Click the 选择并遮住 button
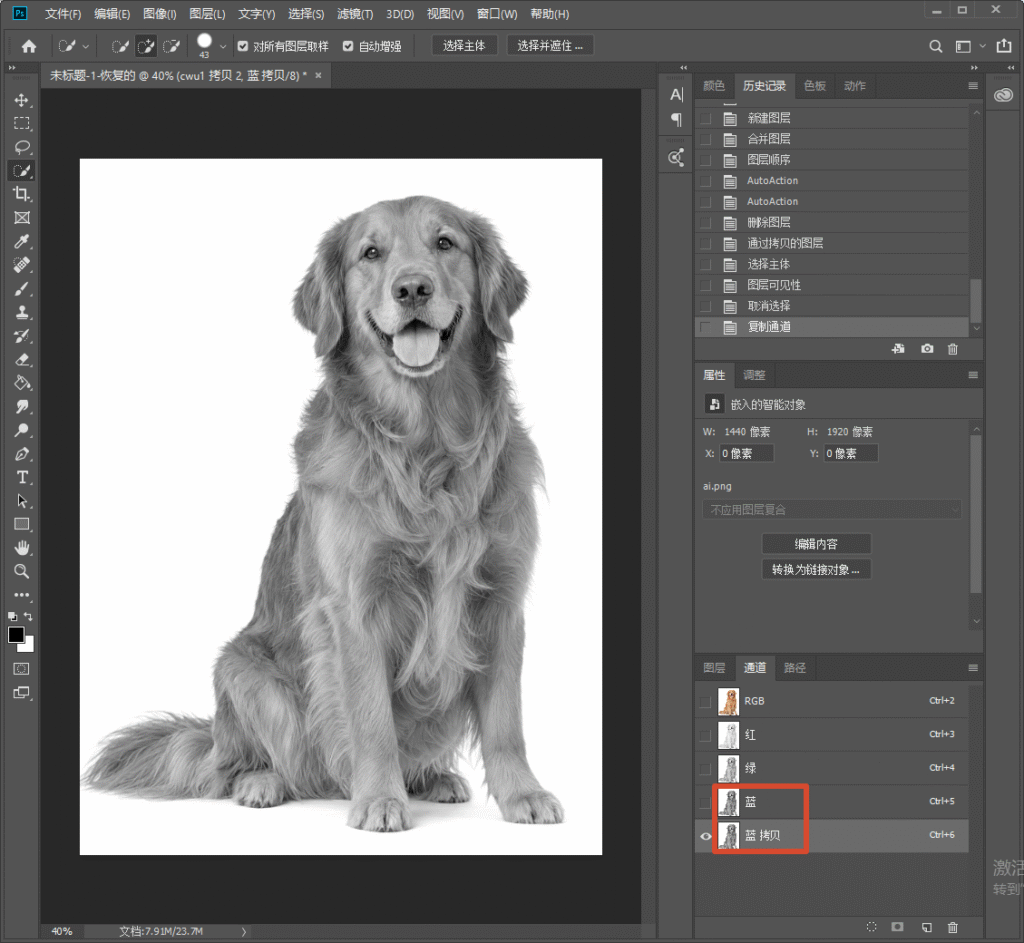The height and width of the screenshot is (943, 1024). pos(550,45)
